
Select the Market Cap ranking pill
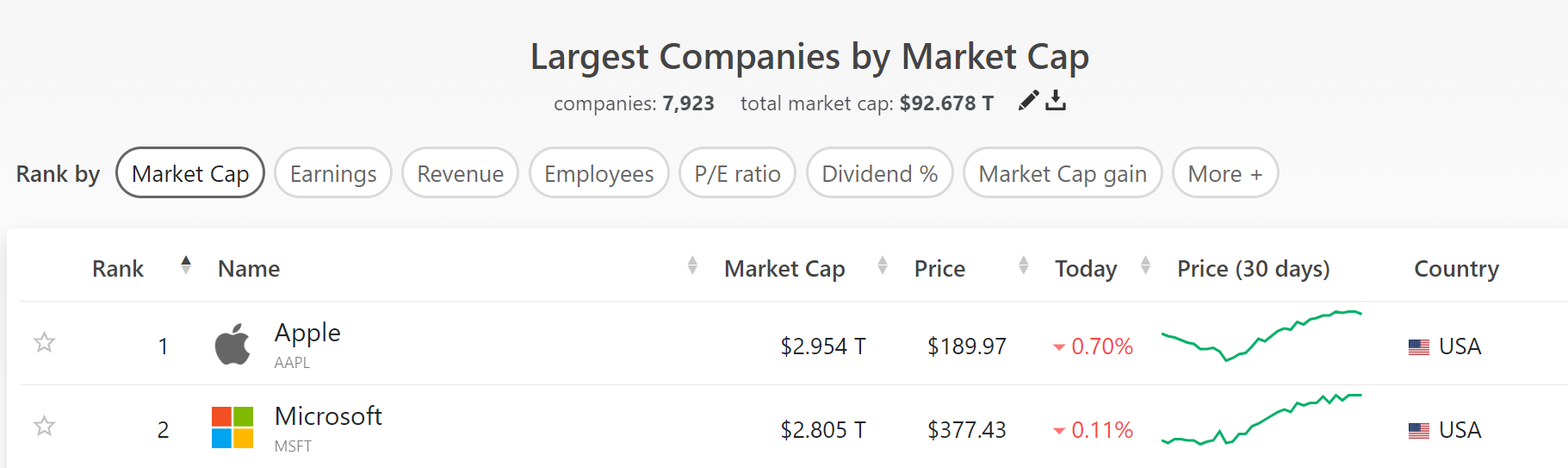point(190,173)
